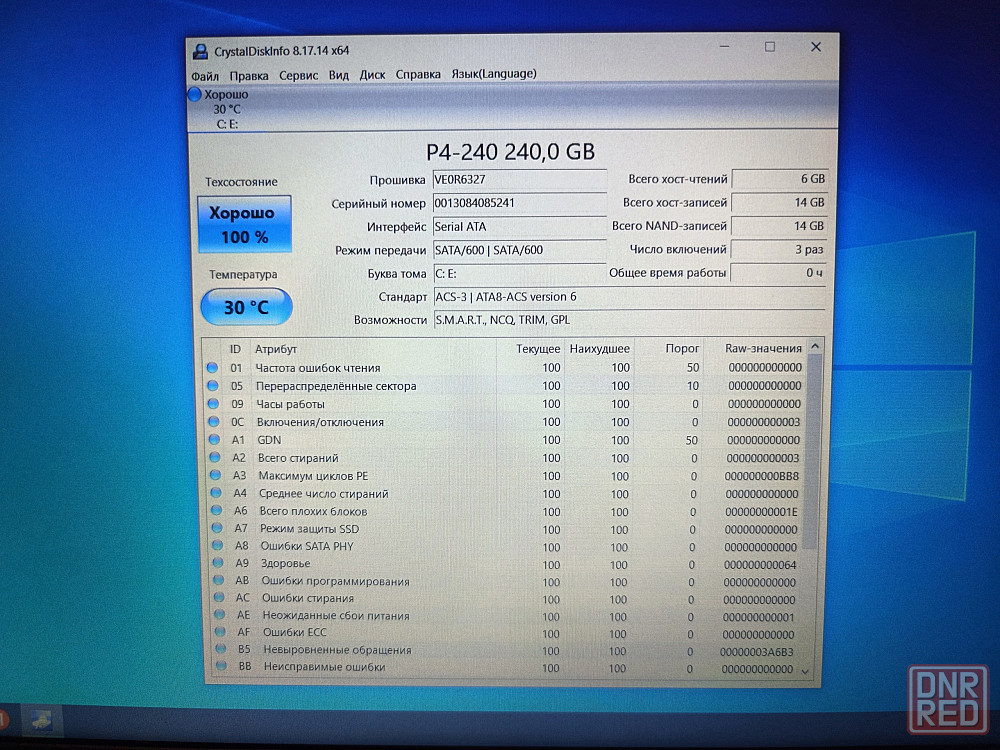Image resolution: width=1000 pixels, height=750 pixels.
Task: Click the Прошивка field VE0R6327
Action: click(519, 179)
